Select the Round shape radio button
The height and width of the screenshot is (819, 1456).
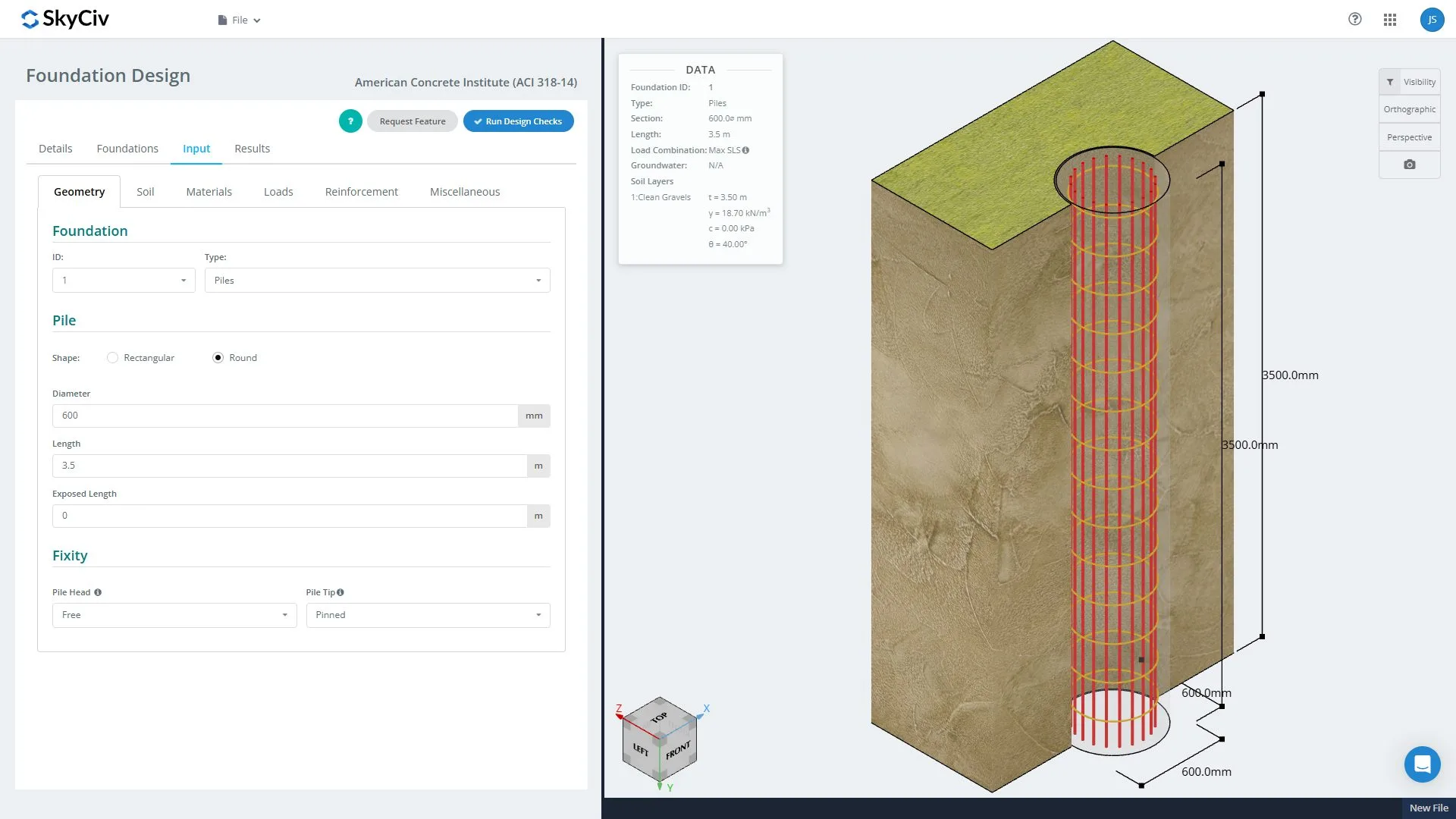click(x=218, y=358)
